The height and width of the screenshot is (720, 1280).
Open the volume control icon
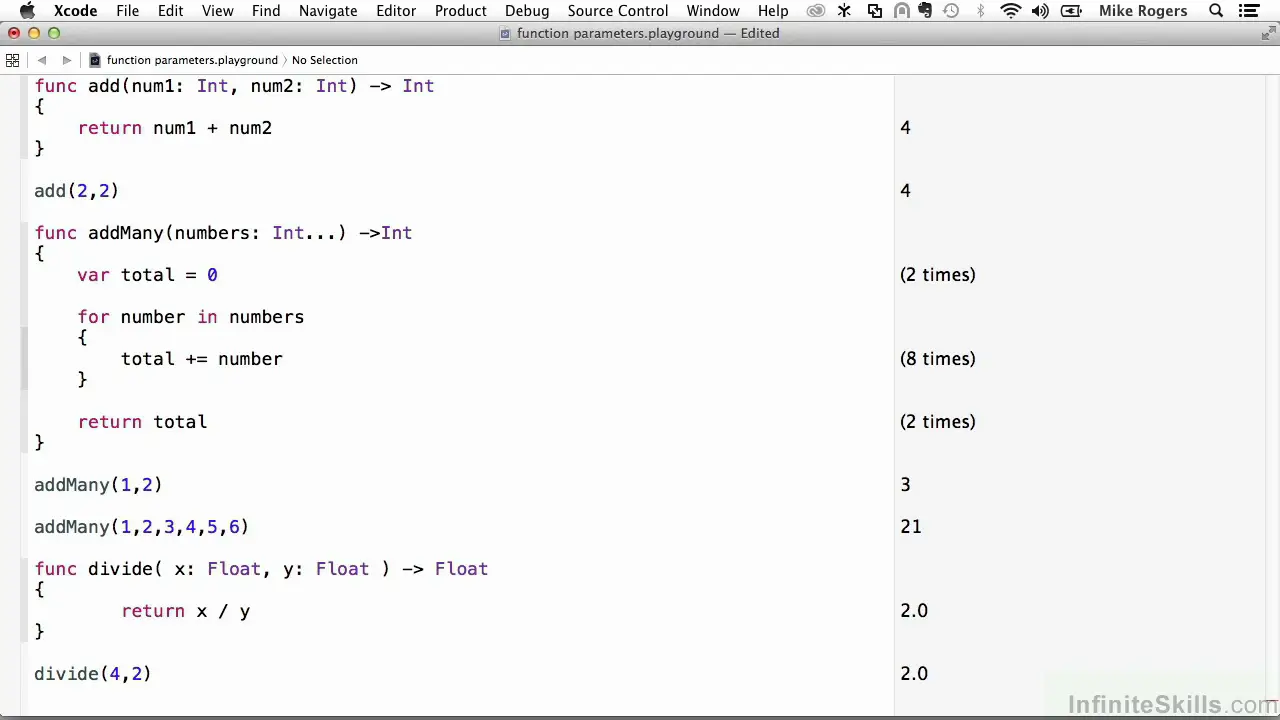coord(1040,11)
